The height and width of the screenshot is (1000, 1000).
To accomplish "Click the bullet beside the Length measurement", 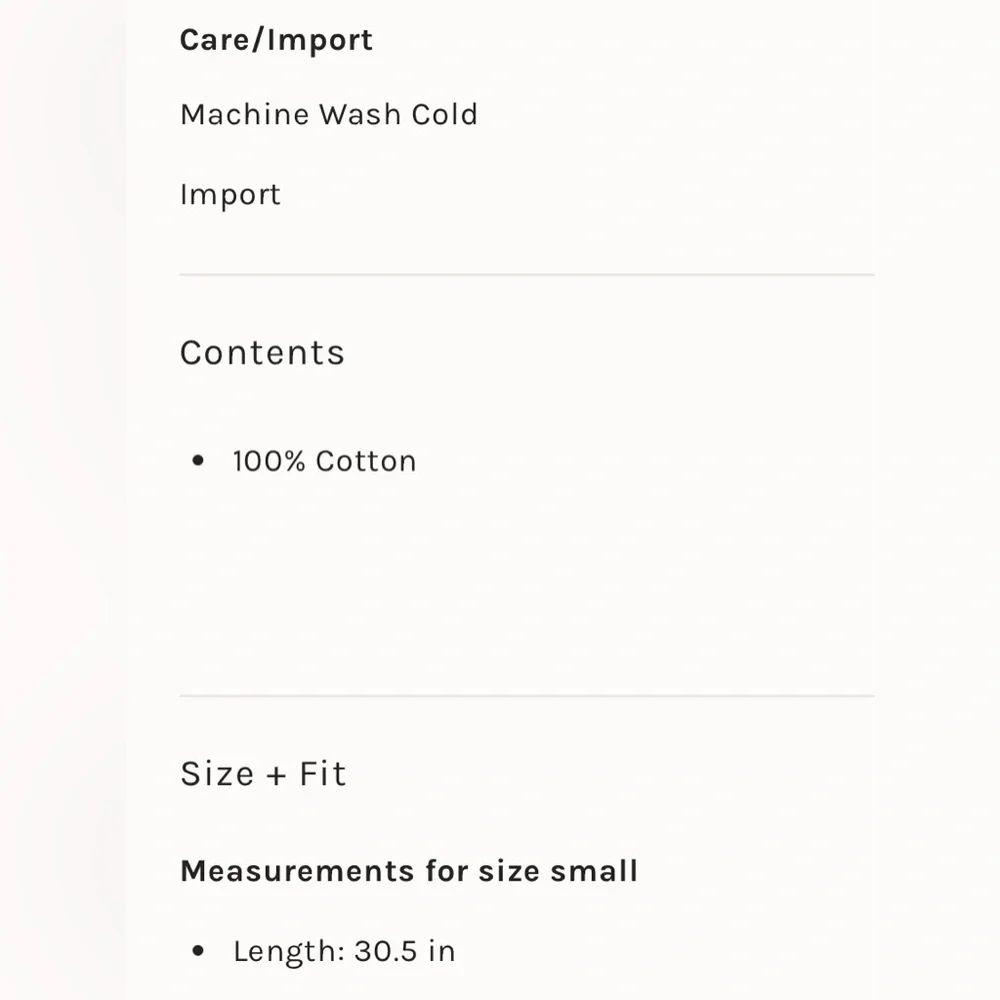I will (x=198, y=951).
